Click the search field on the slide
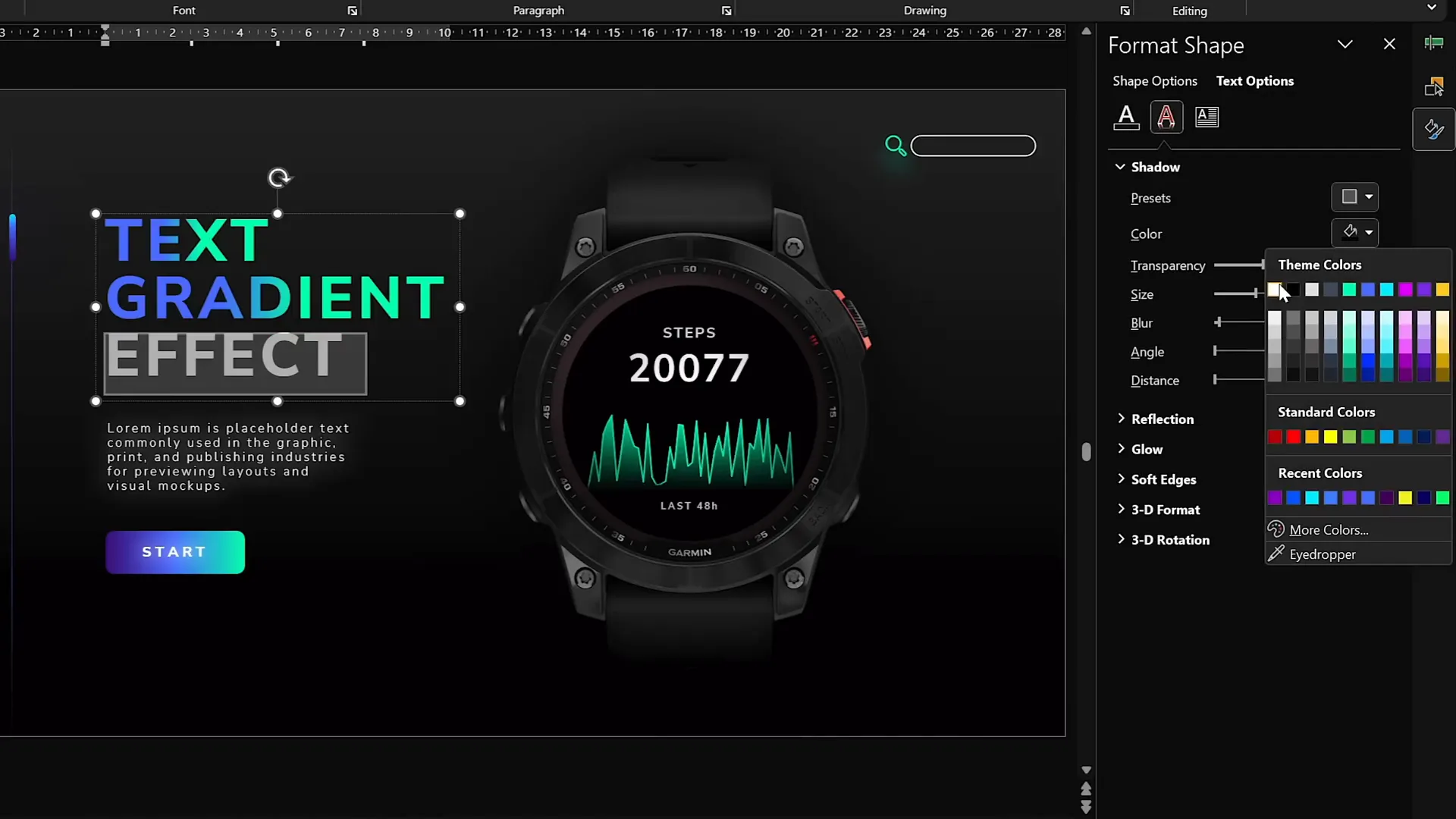This screenshot has width=1456, height=819. click(x=973, y=146)
